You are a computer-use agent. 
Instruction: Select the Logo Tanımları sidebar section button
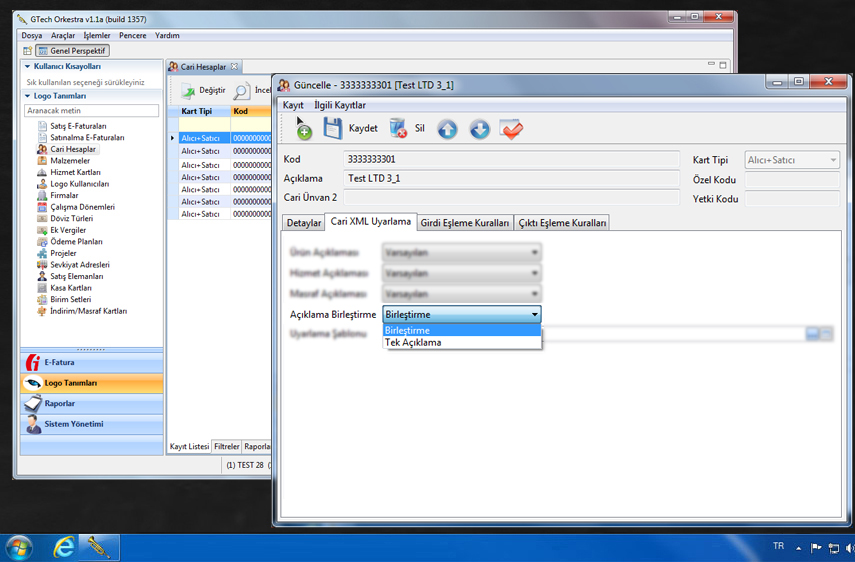92,383
